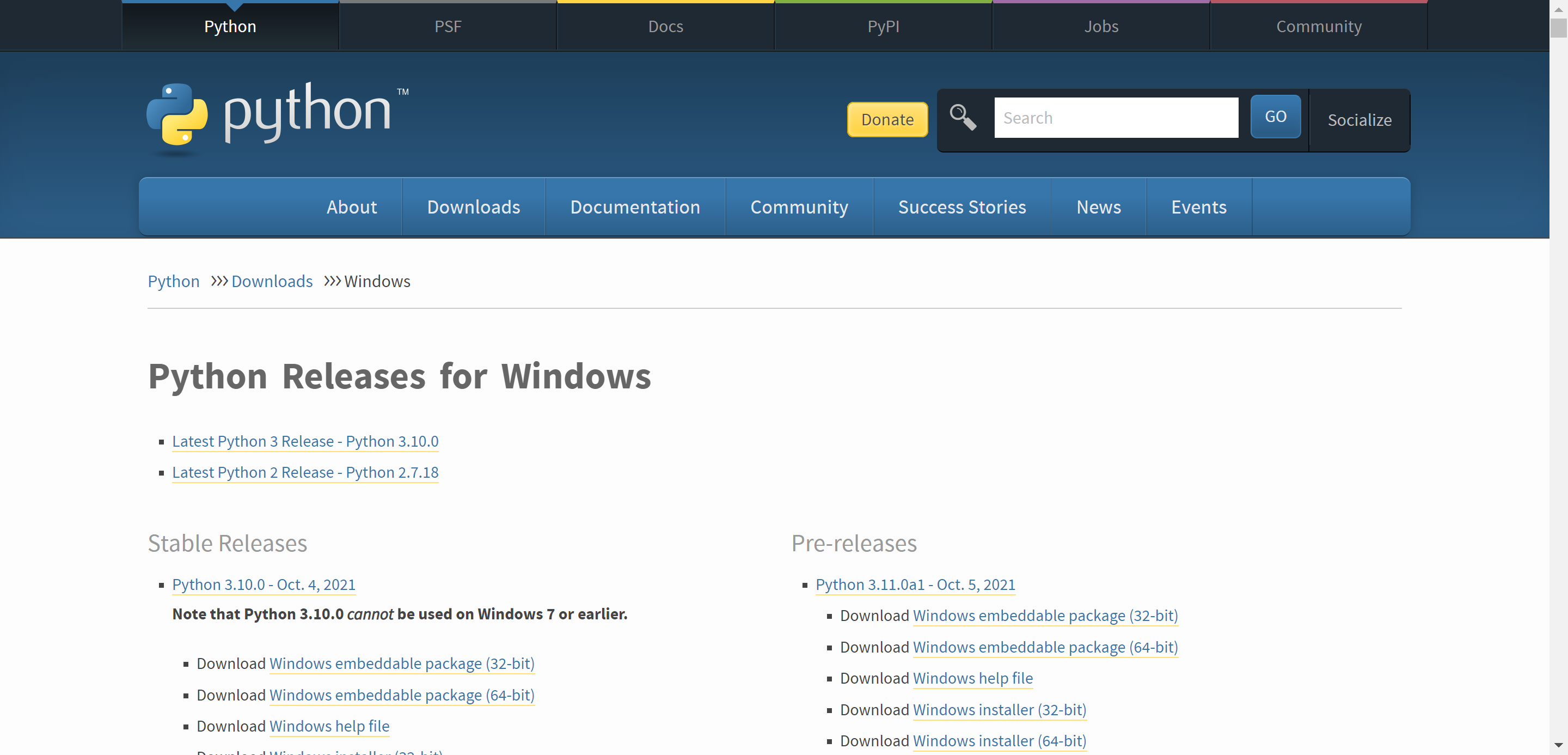Expand the Downloads navigation menu
Viewport: 1568px width, 755px height.
coord(473,207)
